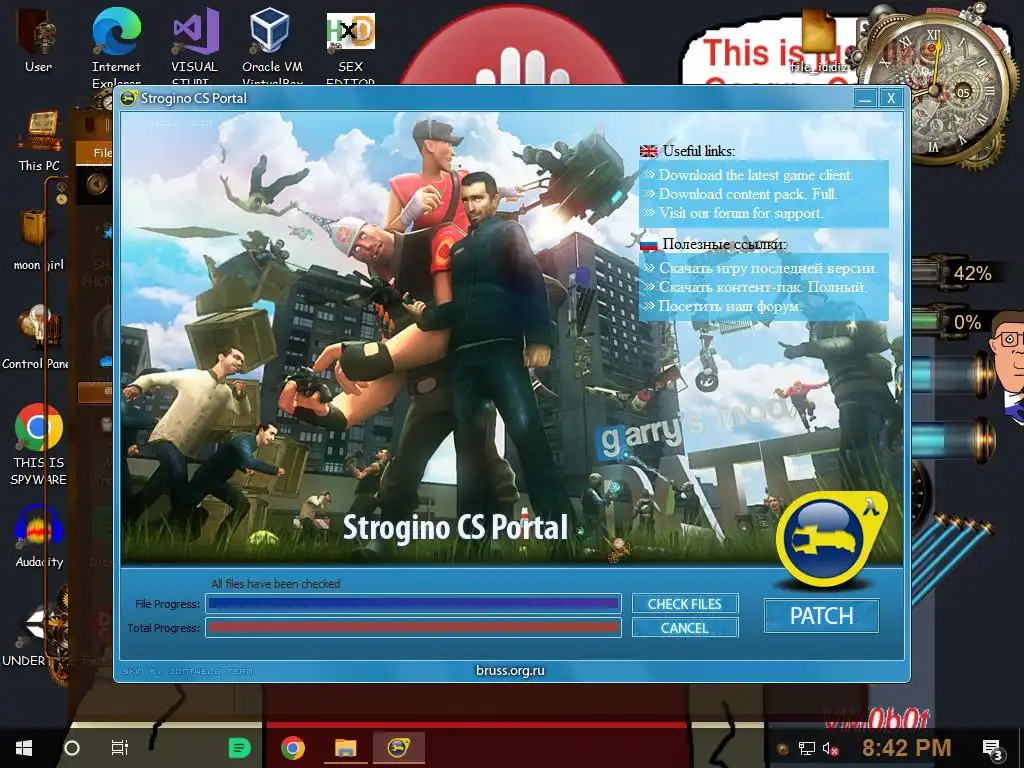The width and height of the screenshot is (1024, 768).
Task: Click the yellow Garry's Mod logo badge
Action: click(829, 538)
